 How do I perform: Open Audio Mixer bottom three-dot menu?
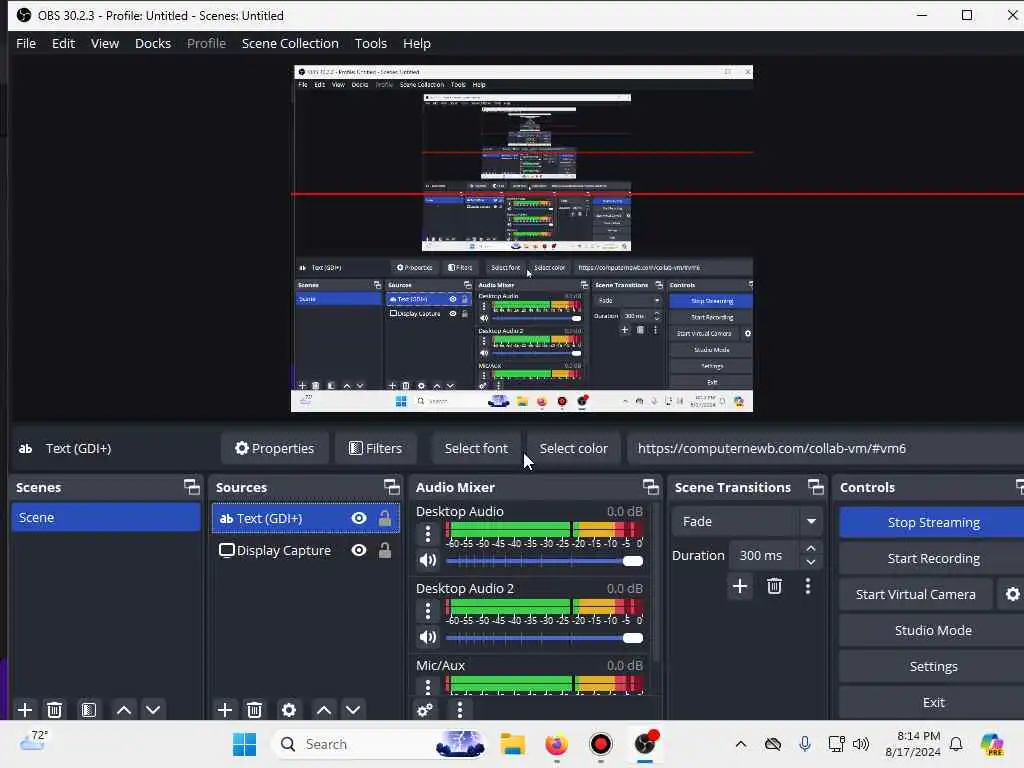460,710
